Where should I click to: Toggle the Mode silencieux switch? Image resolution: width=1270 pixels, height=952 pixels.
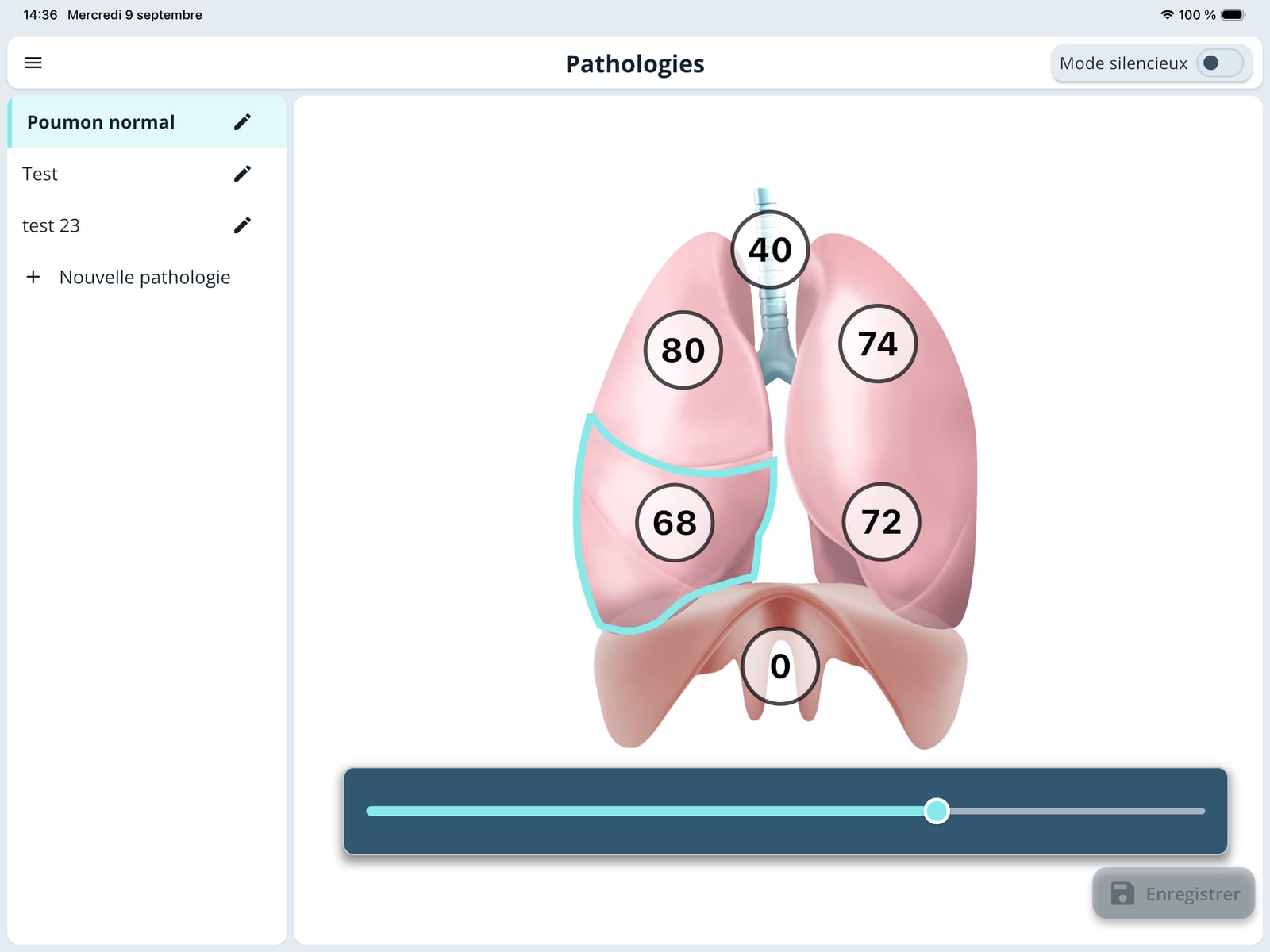click(x=1220, y=63)
